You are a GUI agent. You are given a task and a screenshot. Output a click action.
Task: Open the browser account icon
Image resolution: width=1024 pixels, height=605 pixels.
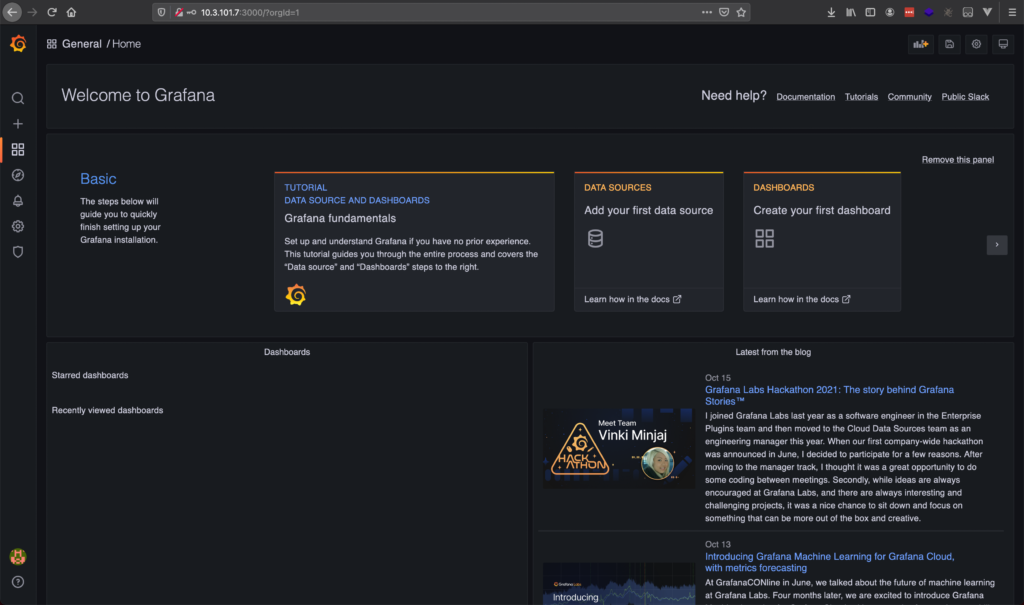pyautogui.click(x=889, y=12)
